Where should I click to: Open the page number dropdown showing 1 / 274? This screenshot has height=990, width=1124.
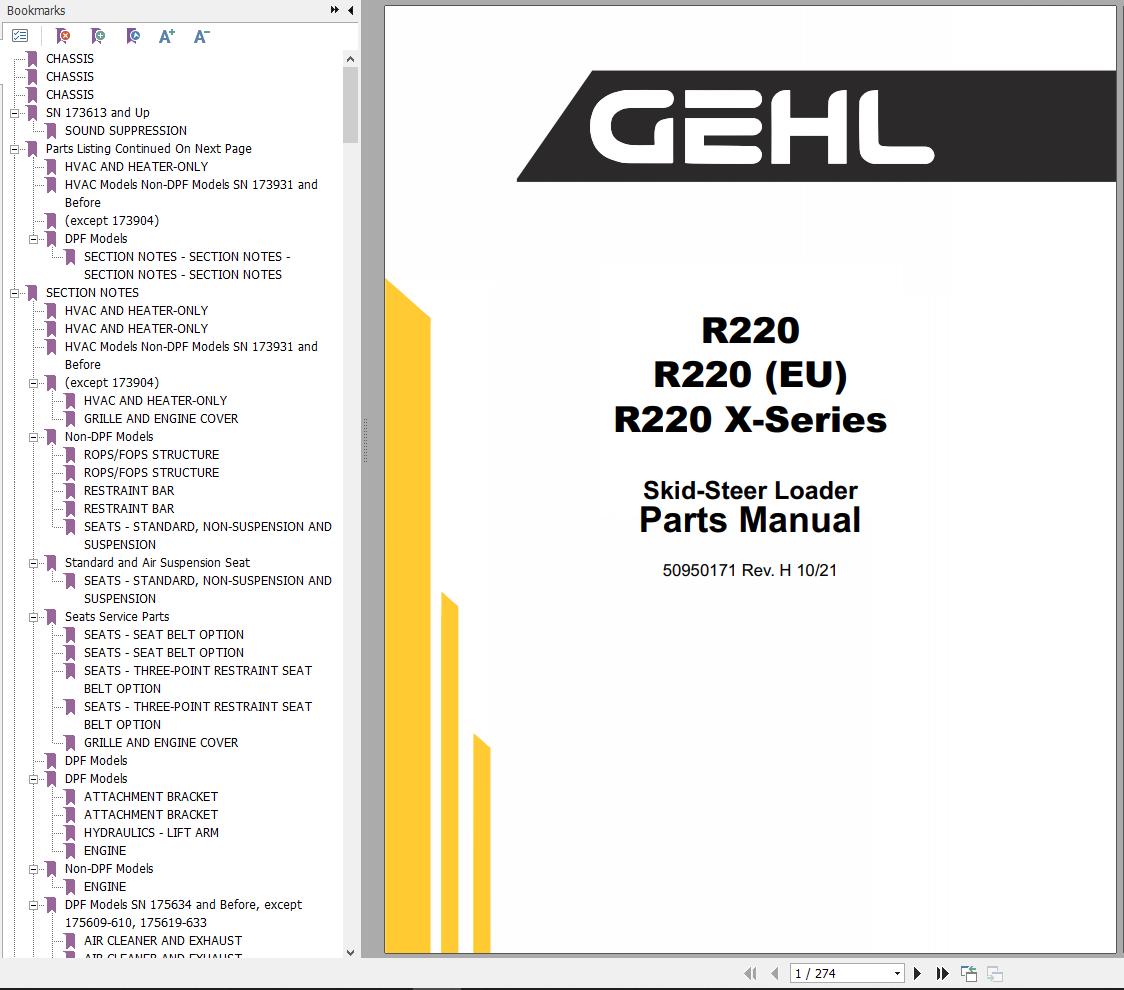(897, 974)
